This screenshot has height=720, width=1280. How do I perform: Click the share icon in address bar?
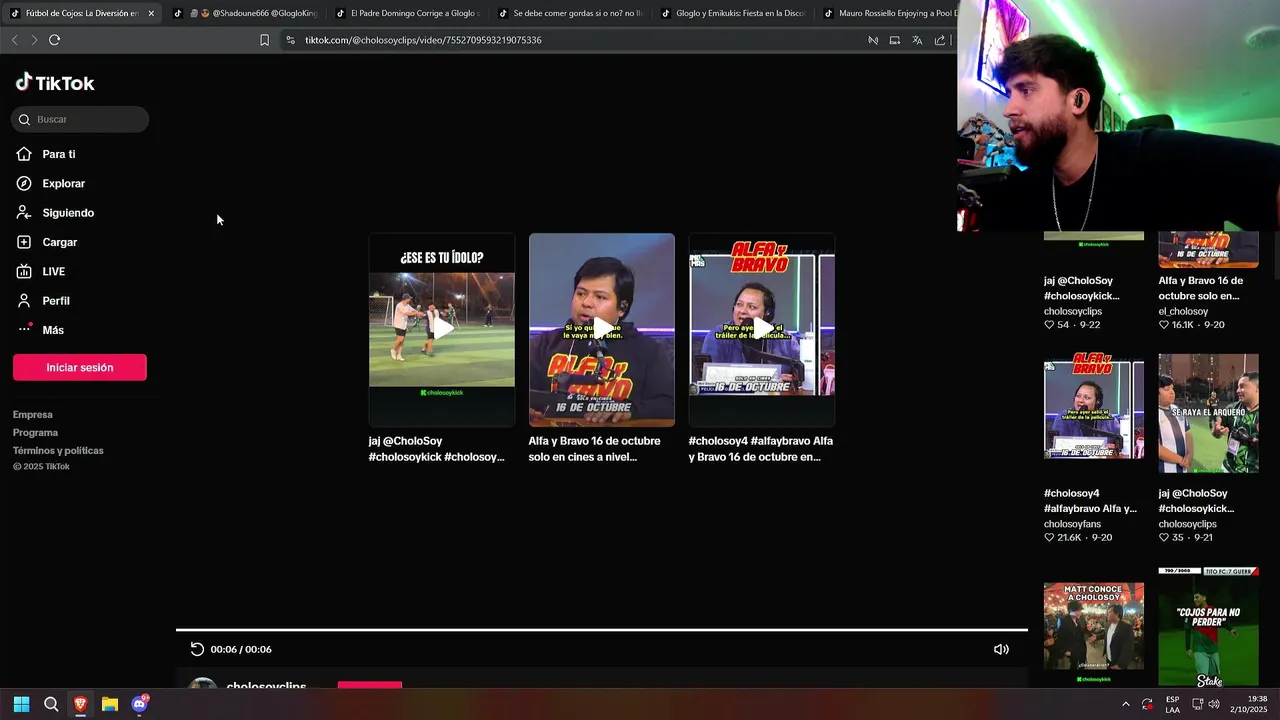click(x=940, y=40)
